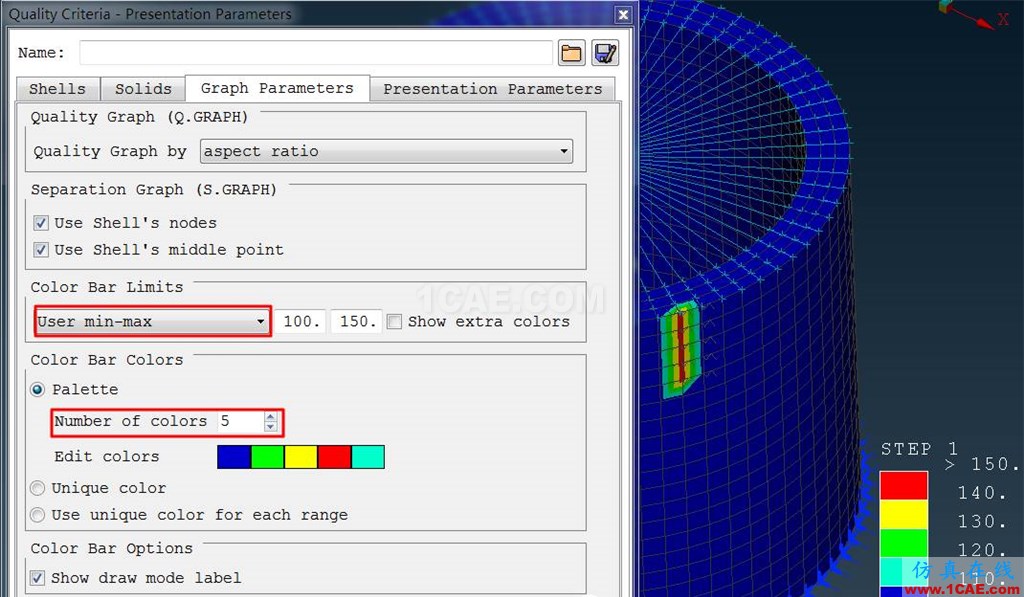Open the Presentation Parameters tab
The image size is (1024, 597).
pos(492,89)
